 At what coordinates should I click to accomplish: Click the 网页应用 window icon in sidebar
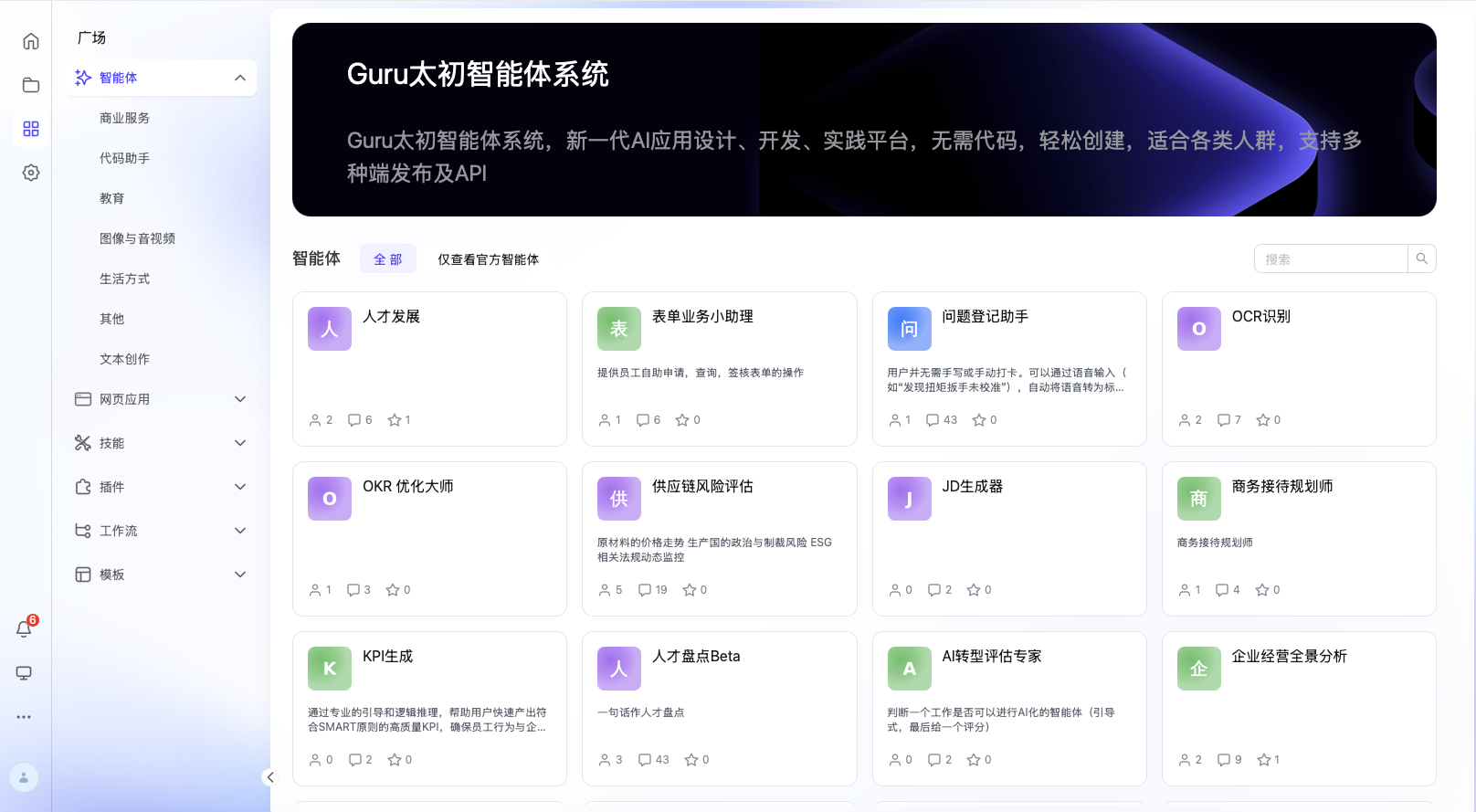click(x=83, y=399)
